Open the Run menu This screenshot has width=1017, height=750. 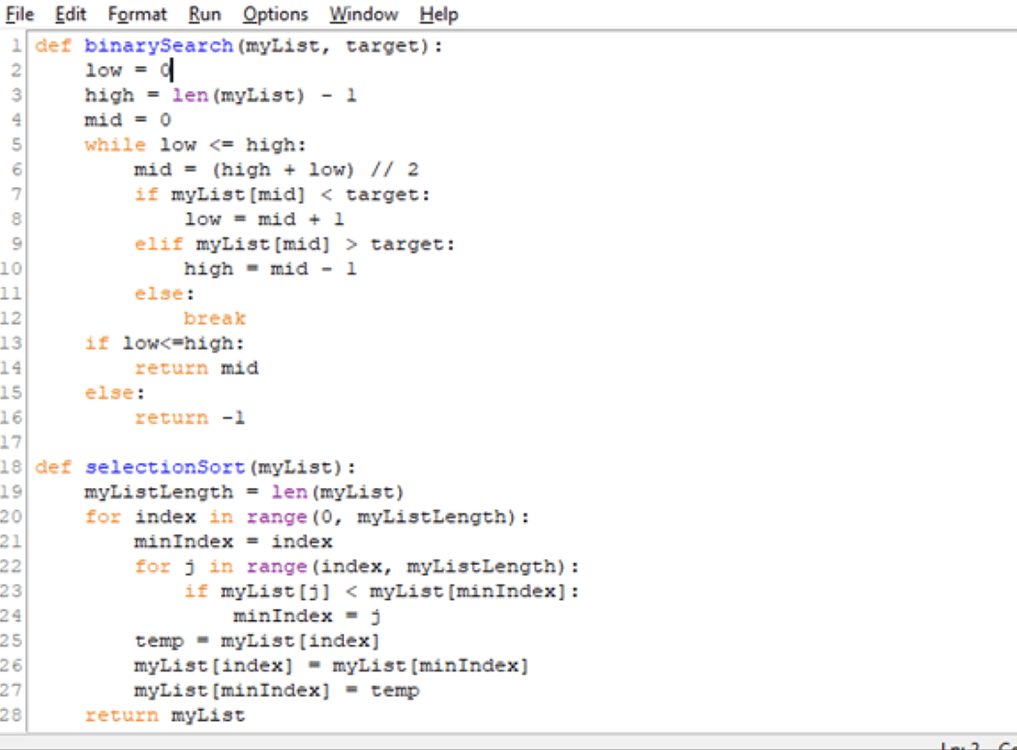coord(204,14)
